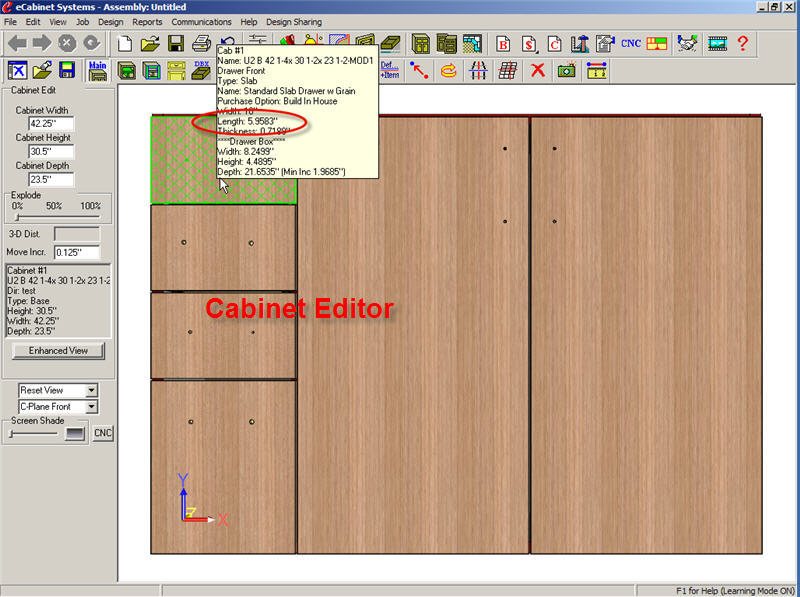Open the Design Sharing menu
Screen dimensions: 800x597
(x=294, y=22)
